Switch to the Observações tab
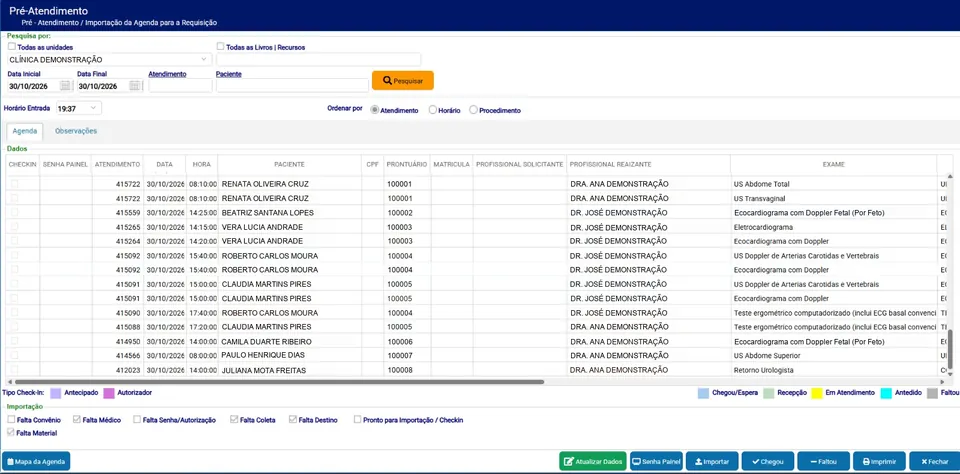The image size is (960, 474). 76,131
